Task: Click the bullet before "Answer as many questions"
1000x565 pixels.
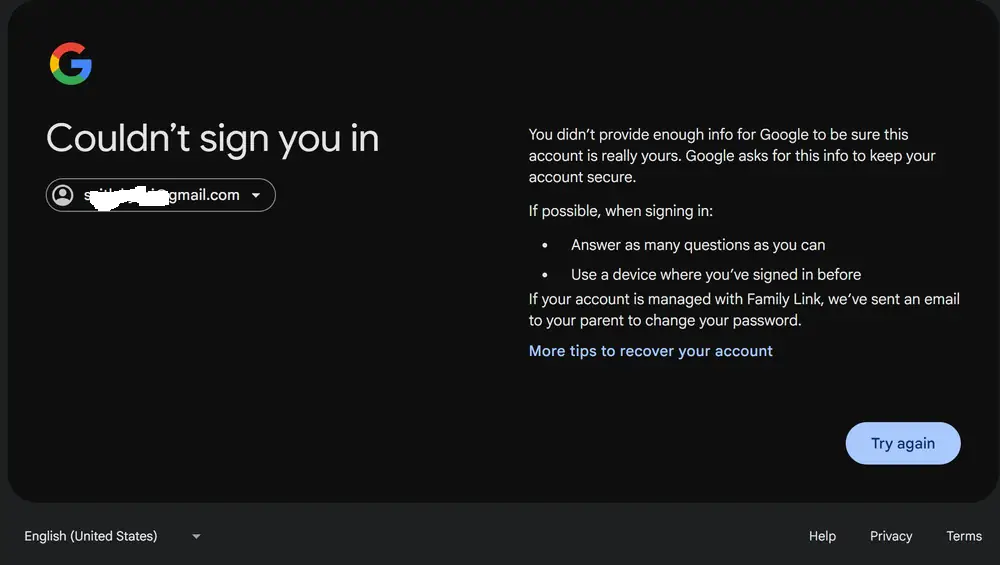Action: point(545,245)
